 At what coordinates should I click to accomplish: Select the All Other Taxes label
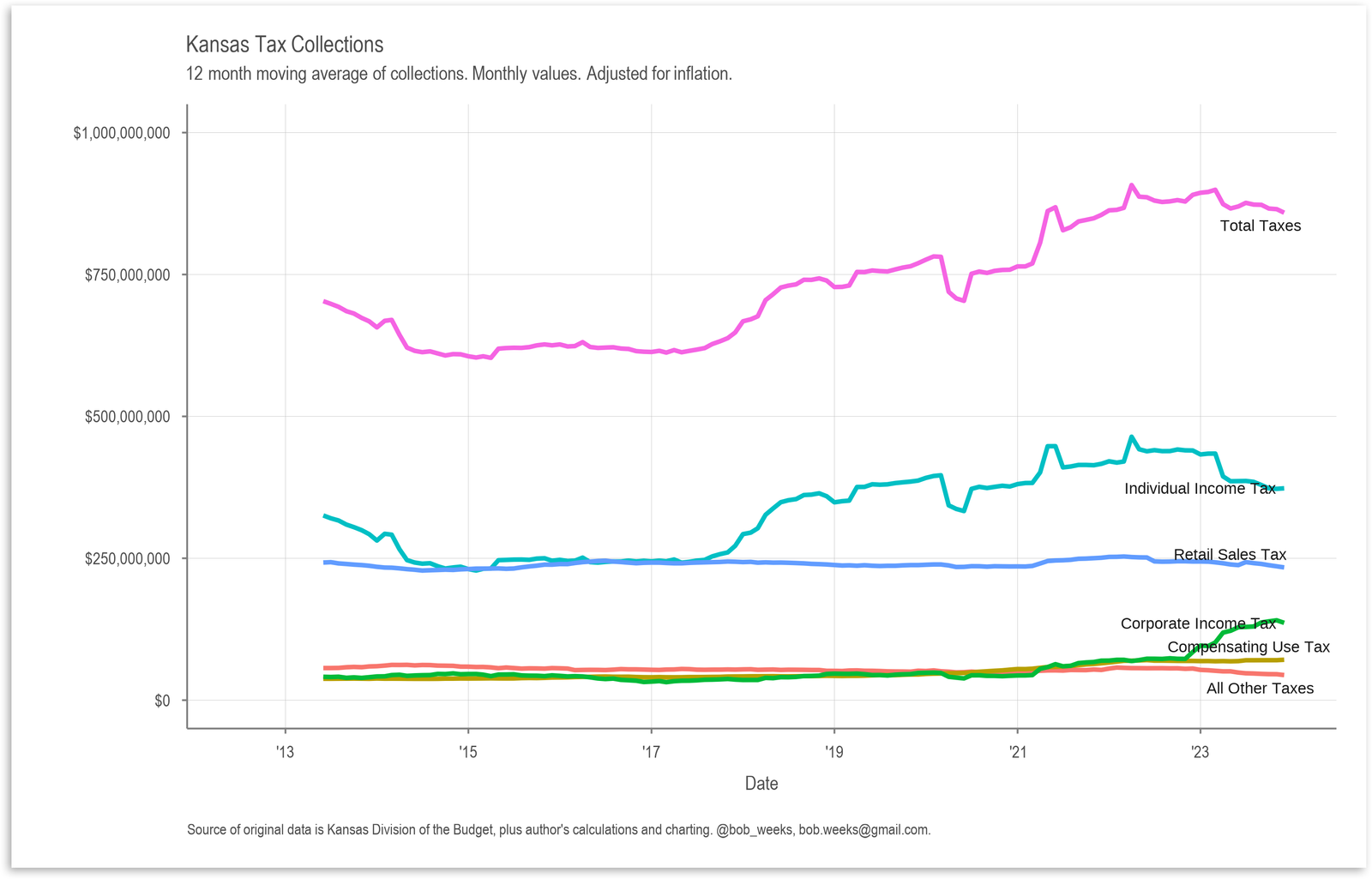[x=1260, y=688]
